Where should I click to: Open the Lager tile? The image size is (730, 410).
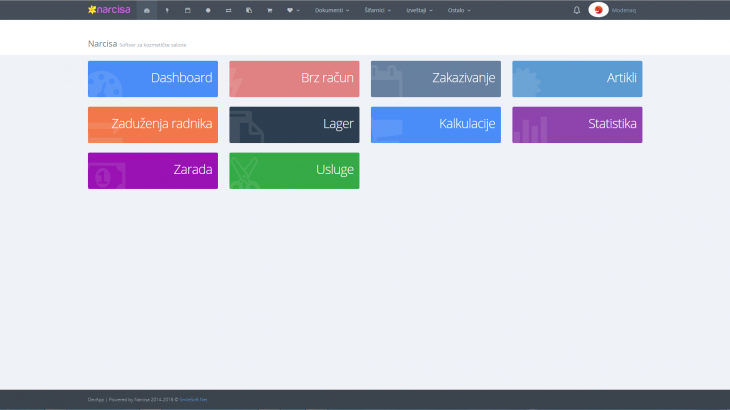pos(294,125)
